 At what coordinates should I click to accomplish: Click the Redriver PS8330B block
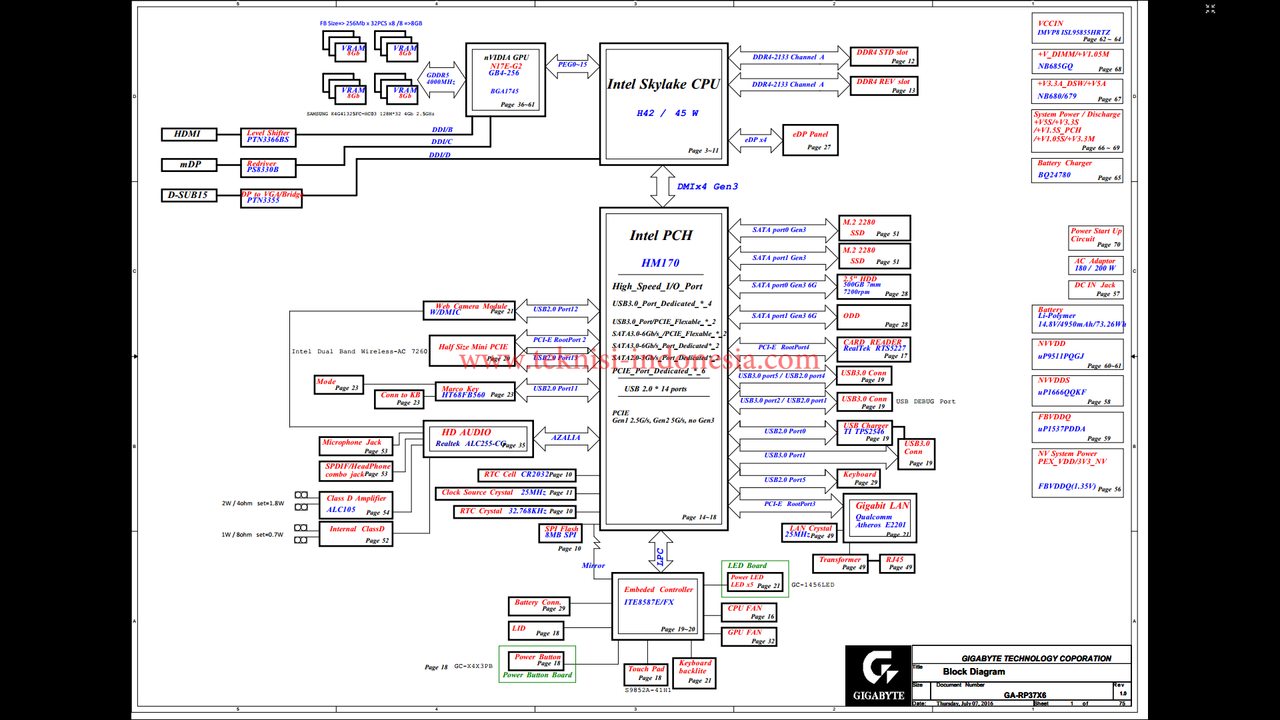pos(268,167)
